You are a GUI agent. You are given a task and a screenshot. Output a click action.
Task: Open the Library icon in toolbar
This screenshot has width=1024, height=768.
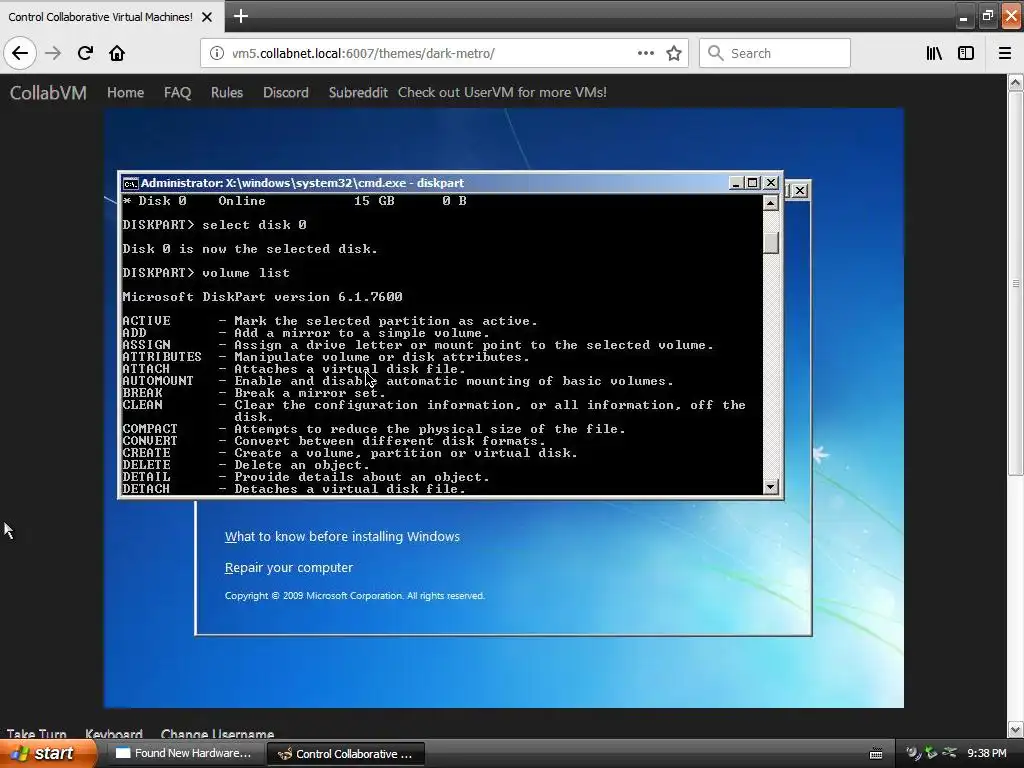coord(934,53)
